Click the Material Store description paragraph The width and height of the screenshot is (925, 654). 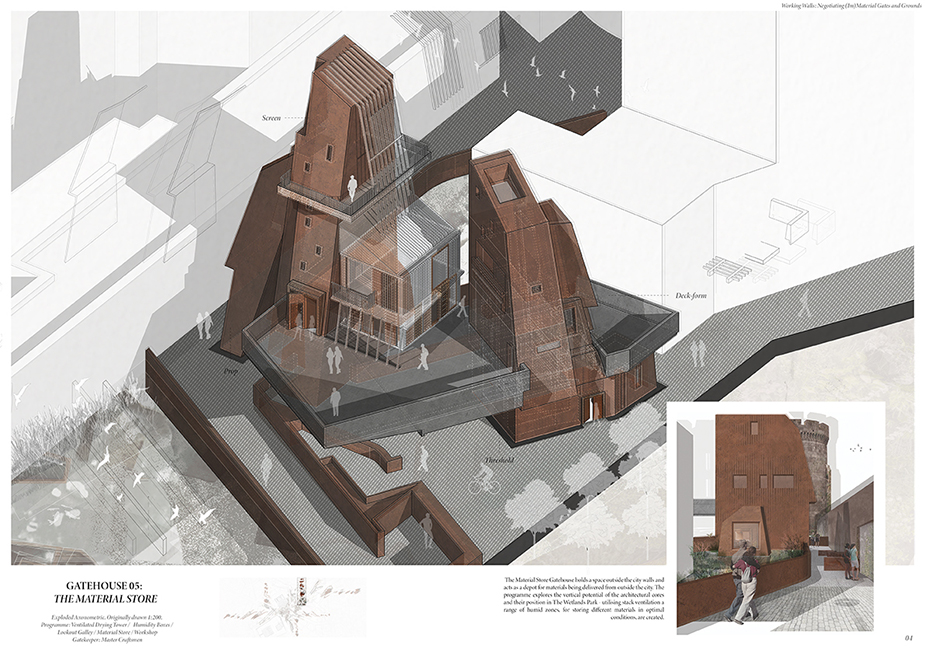click(579, 605)
